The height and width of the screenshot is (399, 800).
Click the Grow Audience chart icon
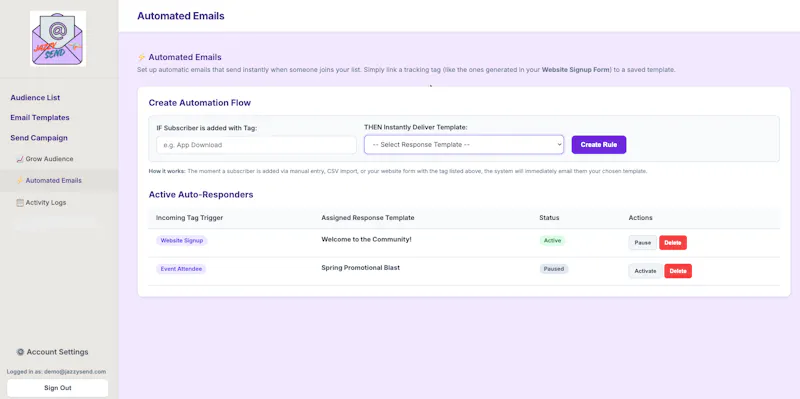(x=20, y=159)
